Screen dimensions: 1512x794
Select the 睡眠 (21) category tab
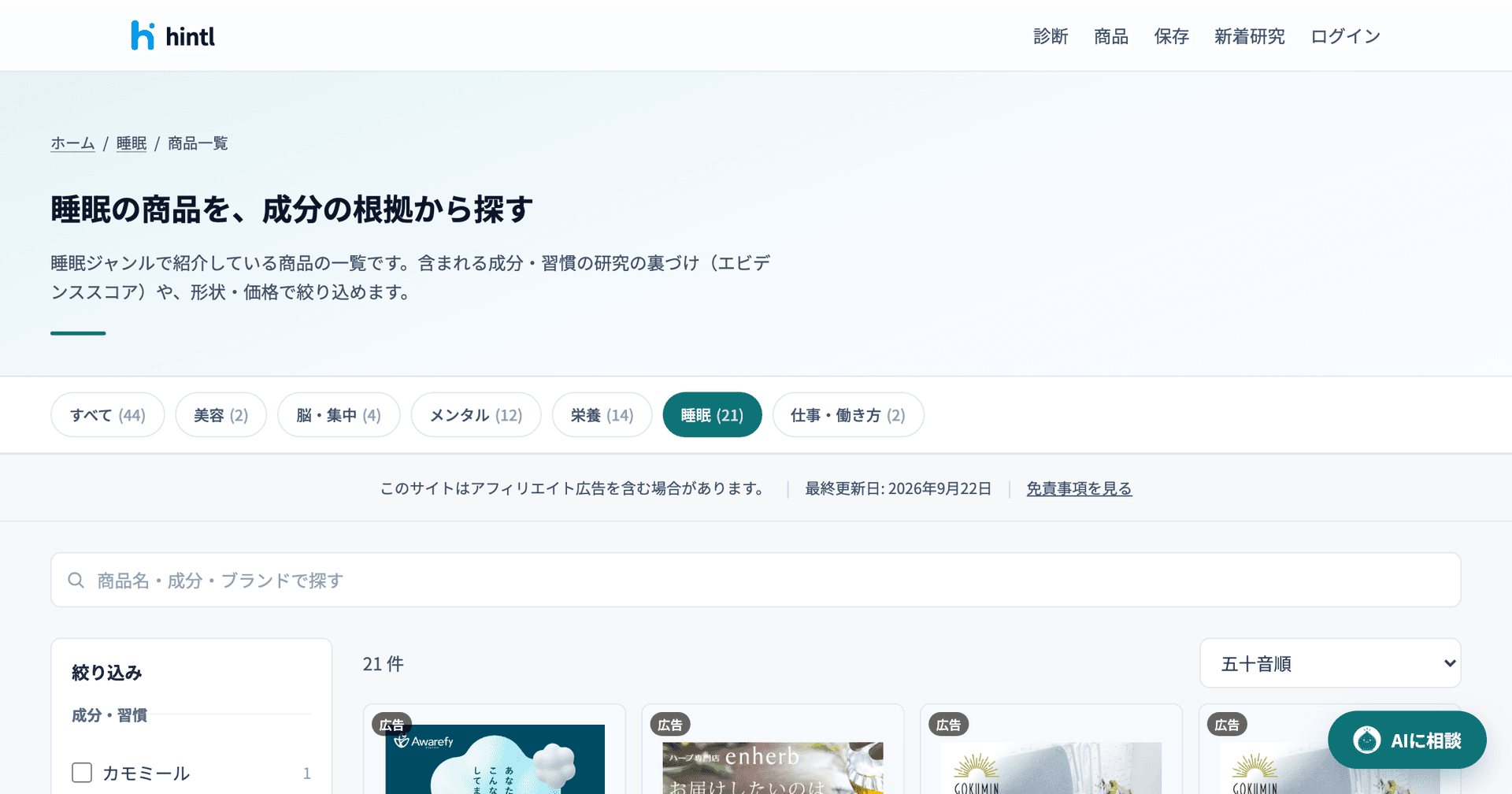click(713, 415)
